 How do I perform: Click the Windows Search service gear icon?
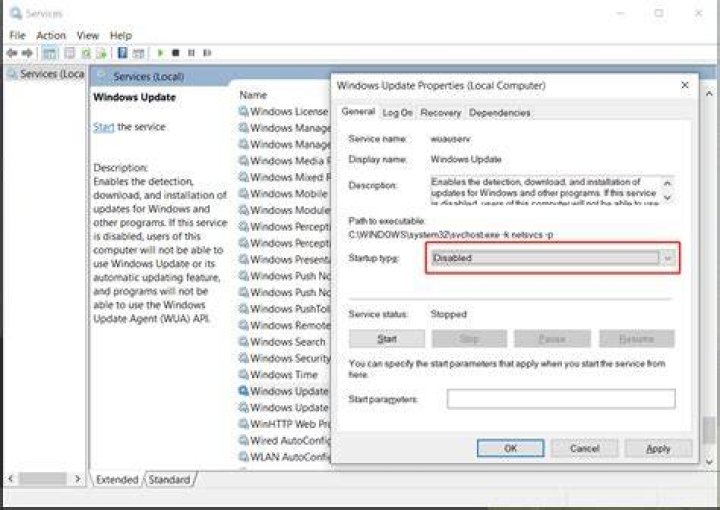(x=243, y=342)
